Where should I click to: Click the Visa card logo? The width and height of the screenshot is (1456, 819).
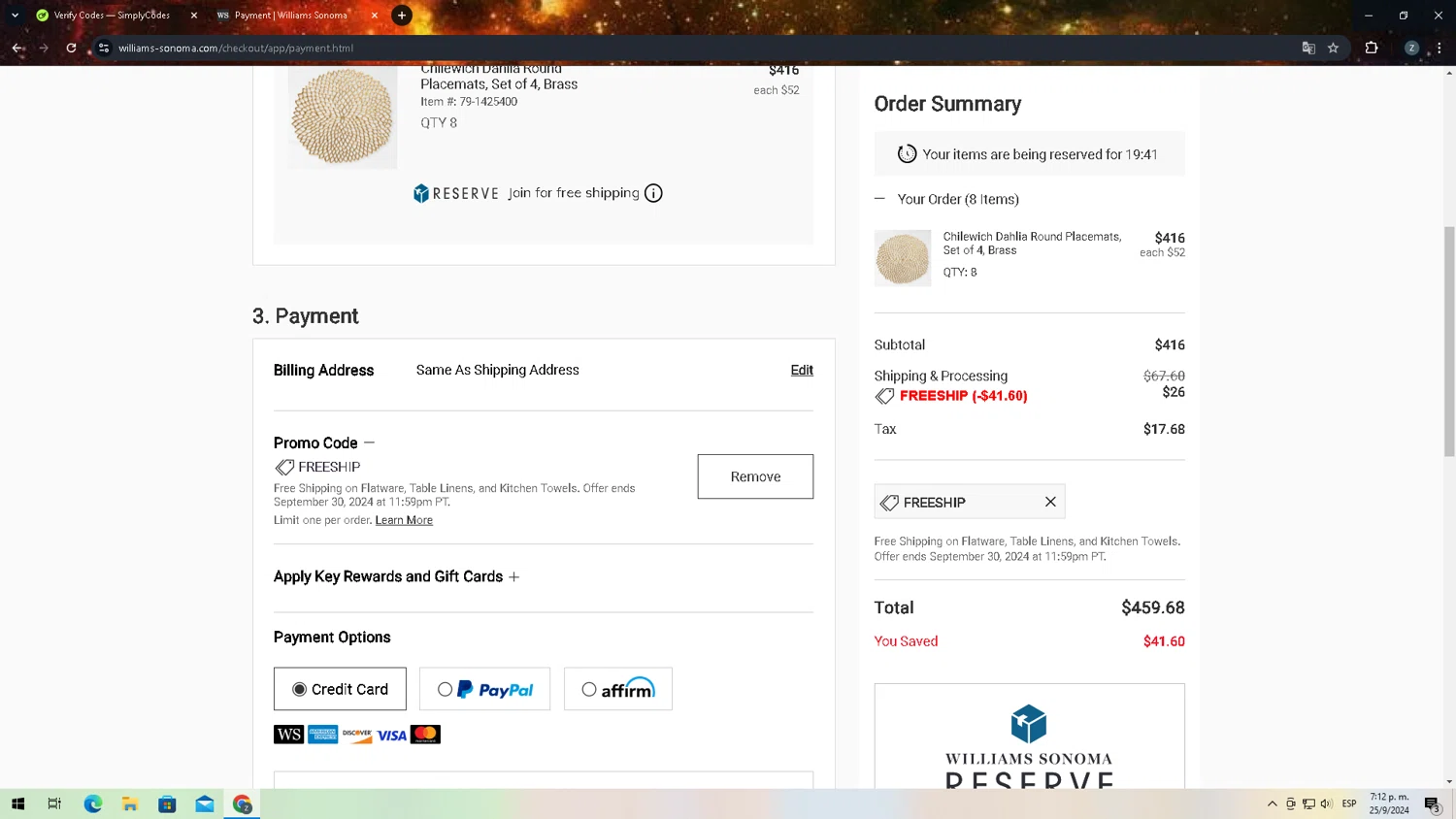coord(391,735)
